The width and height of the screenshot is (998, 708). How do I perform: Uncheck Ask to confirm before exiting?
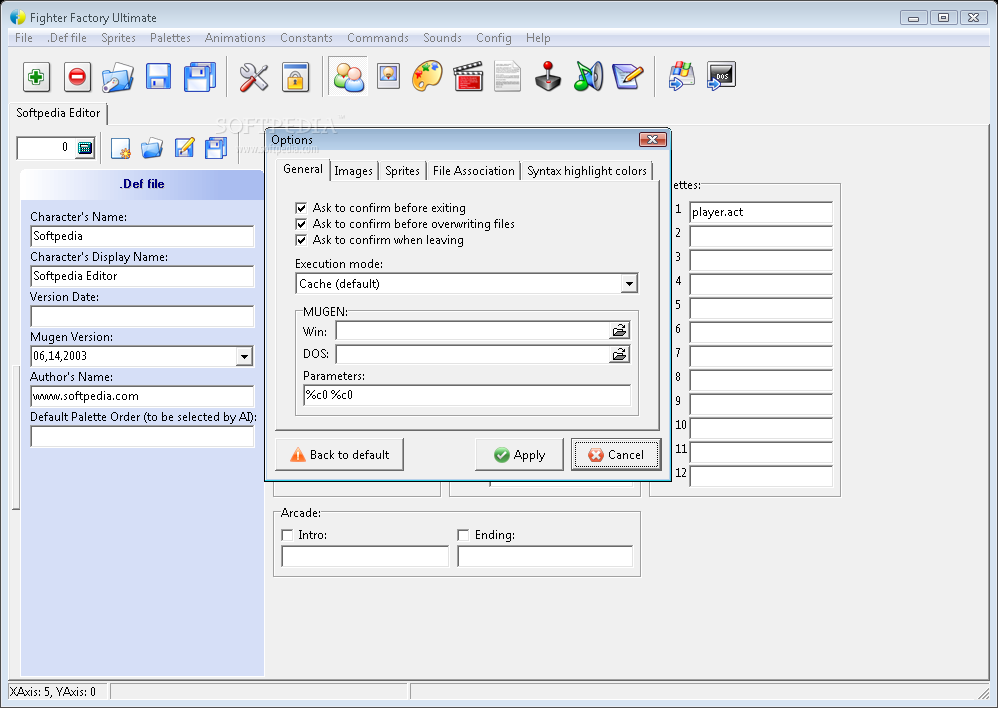click(x=301, y=208)
